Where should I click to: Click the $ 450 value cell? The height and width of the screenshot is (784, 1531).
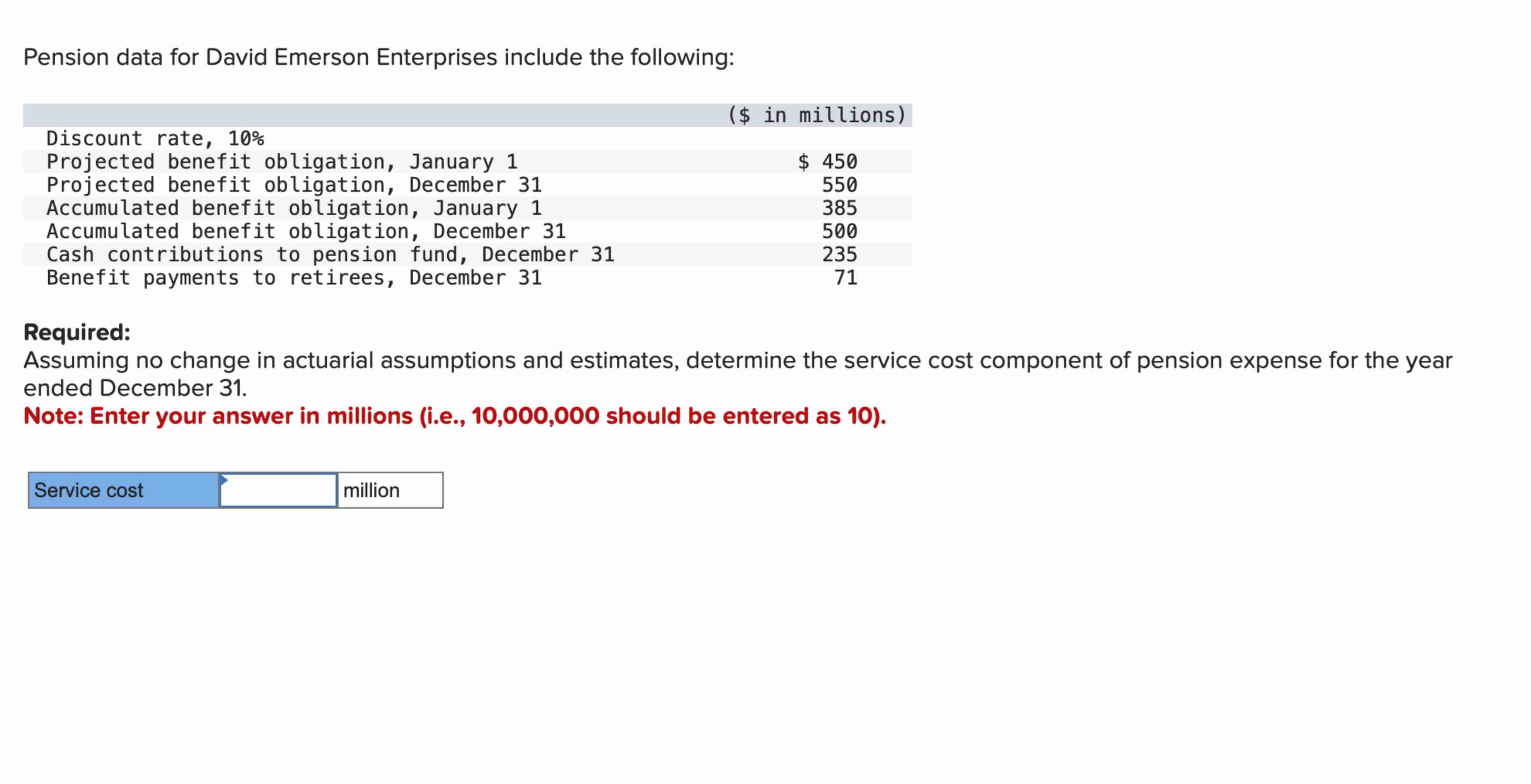pos(829,161)
